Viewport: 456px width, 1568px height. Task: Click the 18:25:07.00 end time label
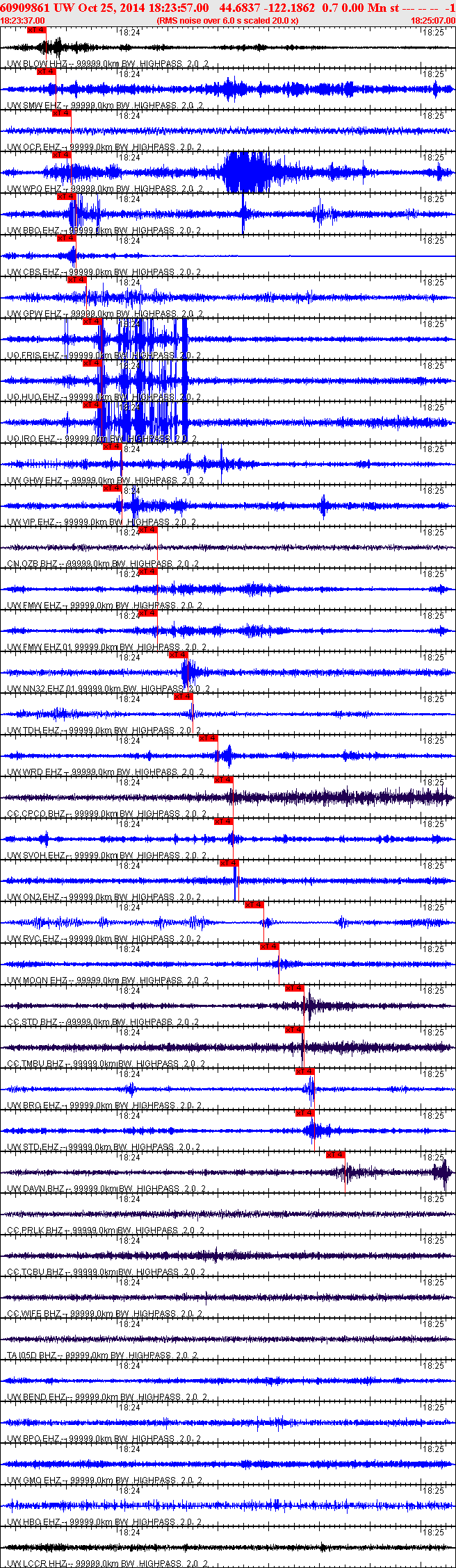[x=432, y=21]
